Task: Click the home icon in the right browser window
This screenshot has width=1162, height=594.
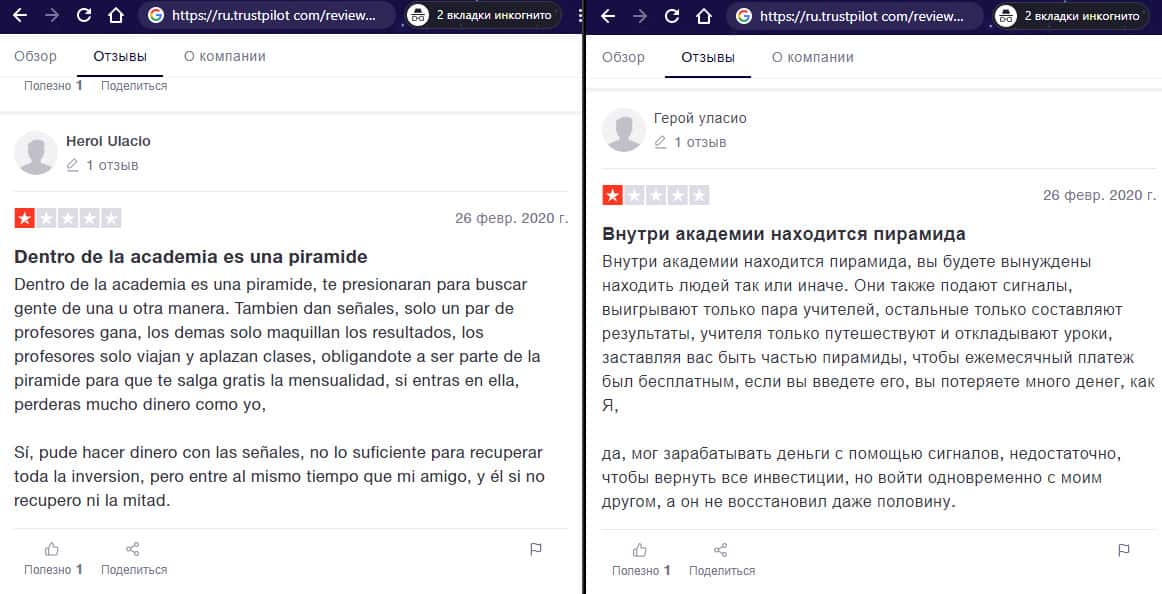Action: coord(704,16)
